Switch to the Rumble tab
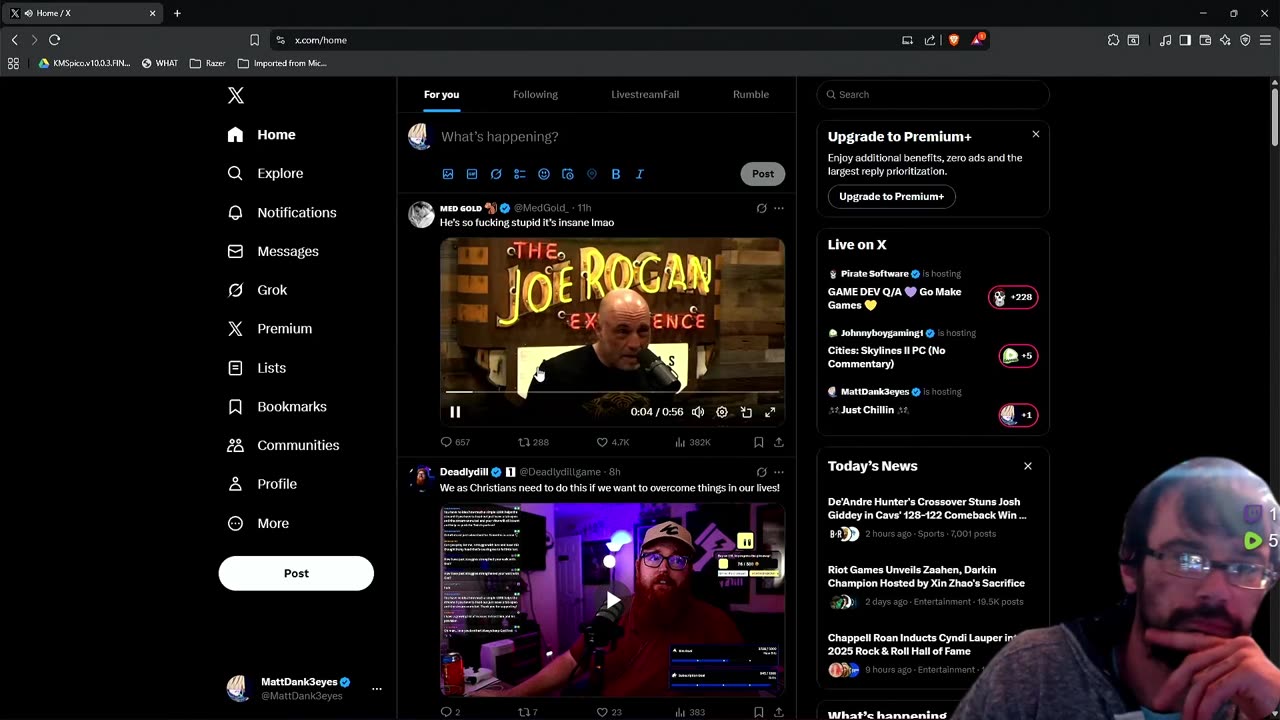This screenshot has height=720, width=1280. point(751,94)
